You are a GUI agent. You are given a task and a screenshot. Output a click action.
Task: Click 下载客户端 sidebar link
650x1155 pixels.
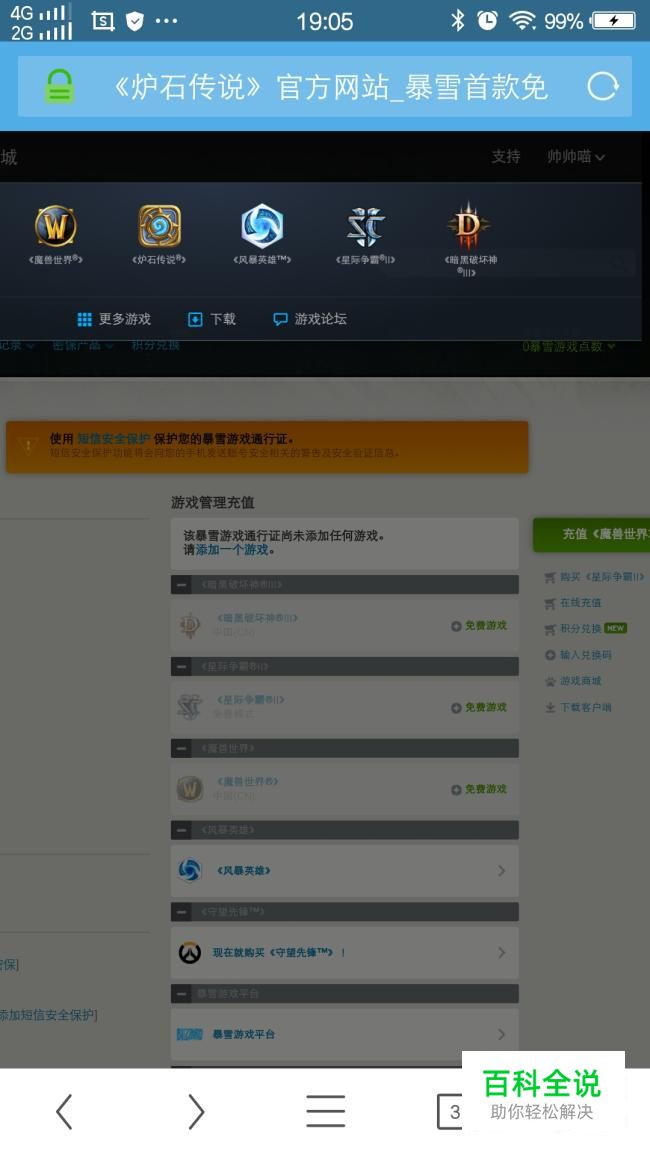[x=578, y=707]
